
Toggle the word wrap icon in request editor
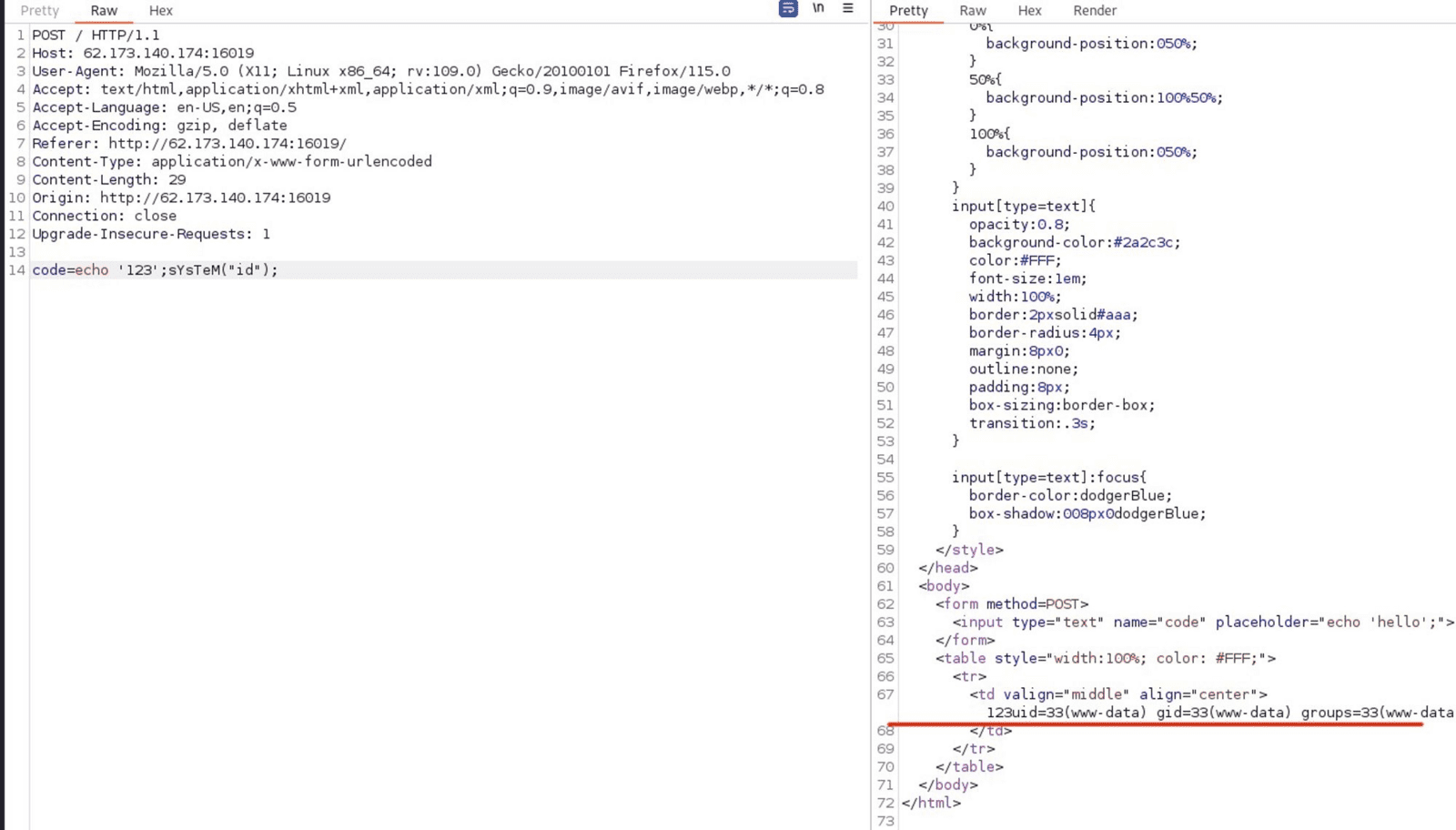788,8
